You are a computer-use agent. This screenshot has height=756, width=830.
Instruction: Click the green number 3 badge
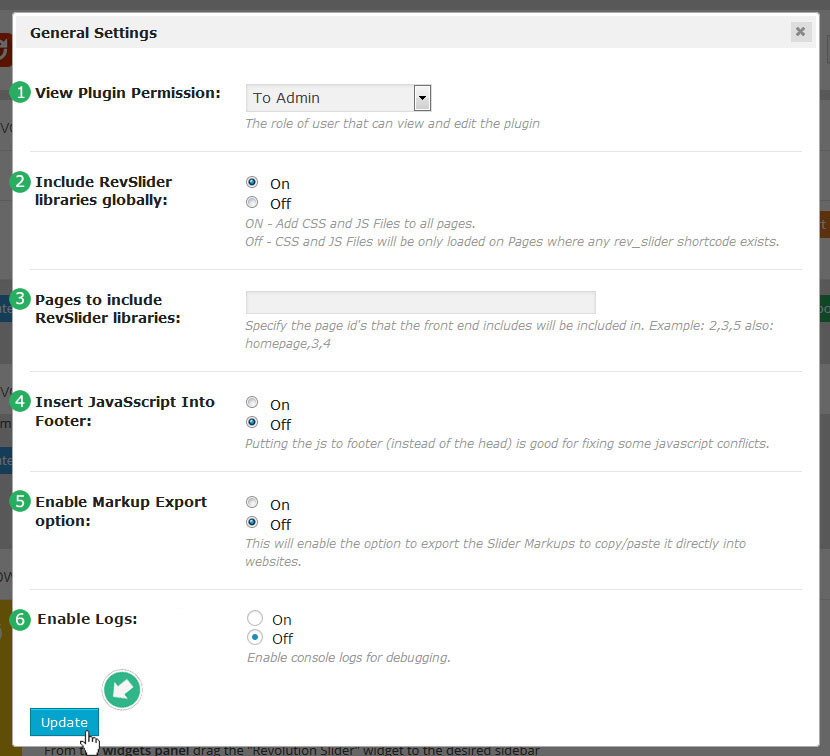coord(20,299)
